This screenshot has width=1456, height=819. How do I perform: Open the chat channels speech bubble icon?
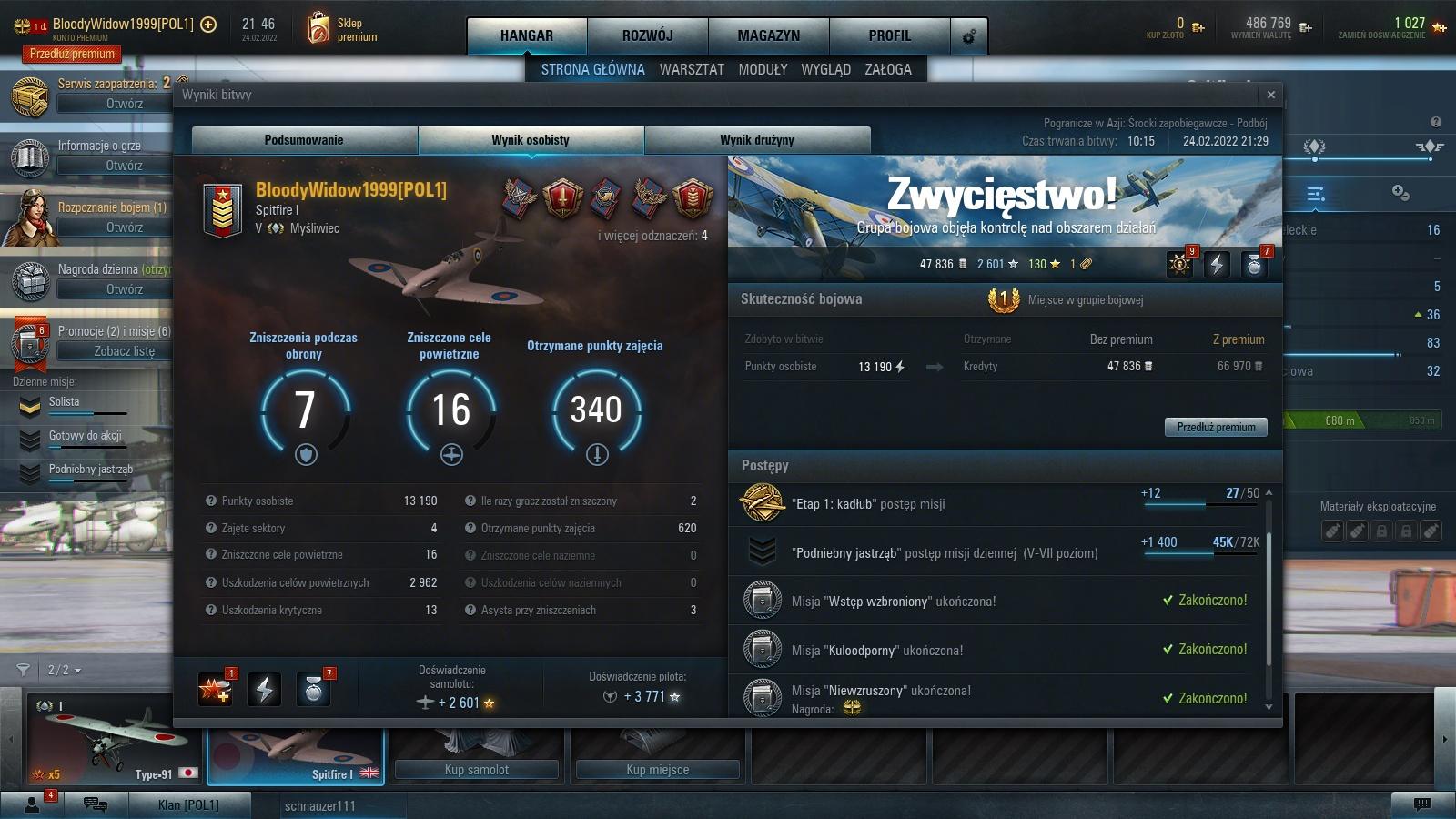tap(95, 804)
